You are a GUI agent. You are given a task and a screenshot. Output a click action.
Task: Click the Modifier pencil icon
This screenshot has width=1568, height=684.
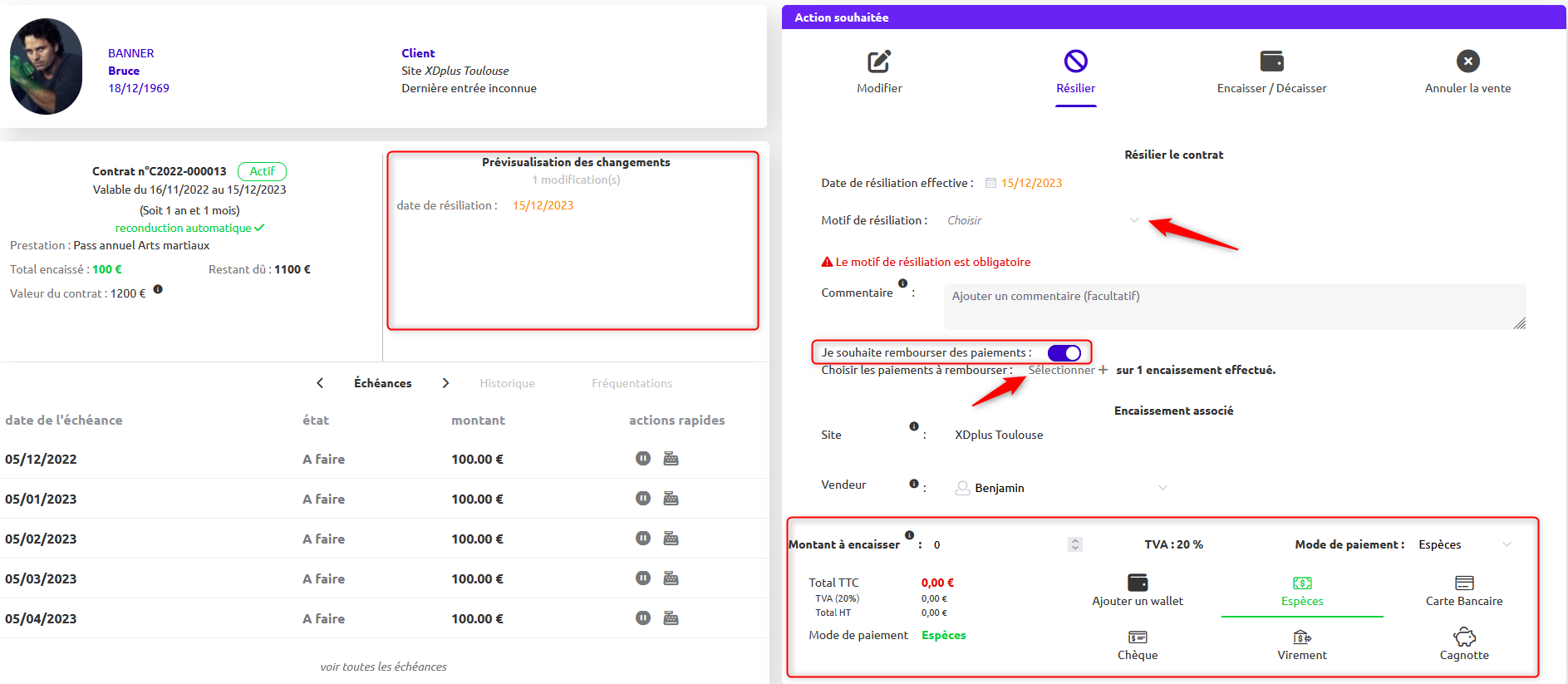(x=879, y=62)
